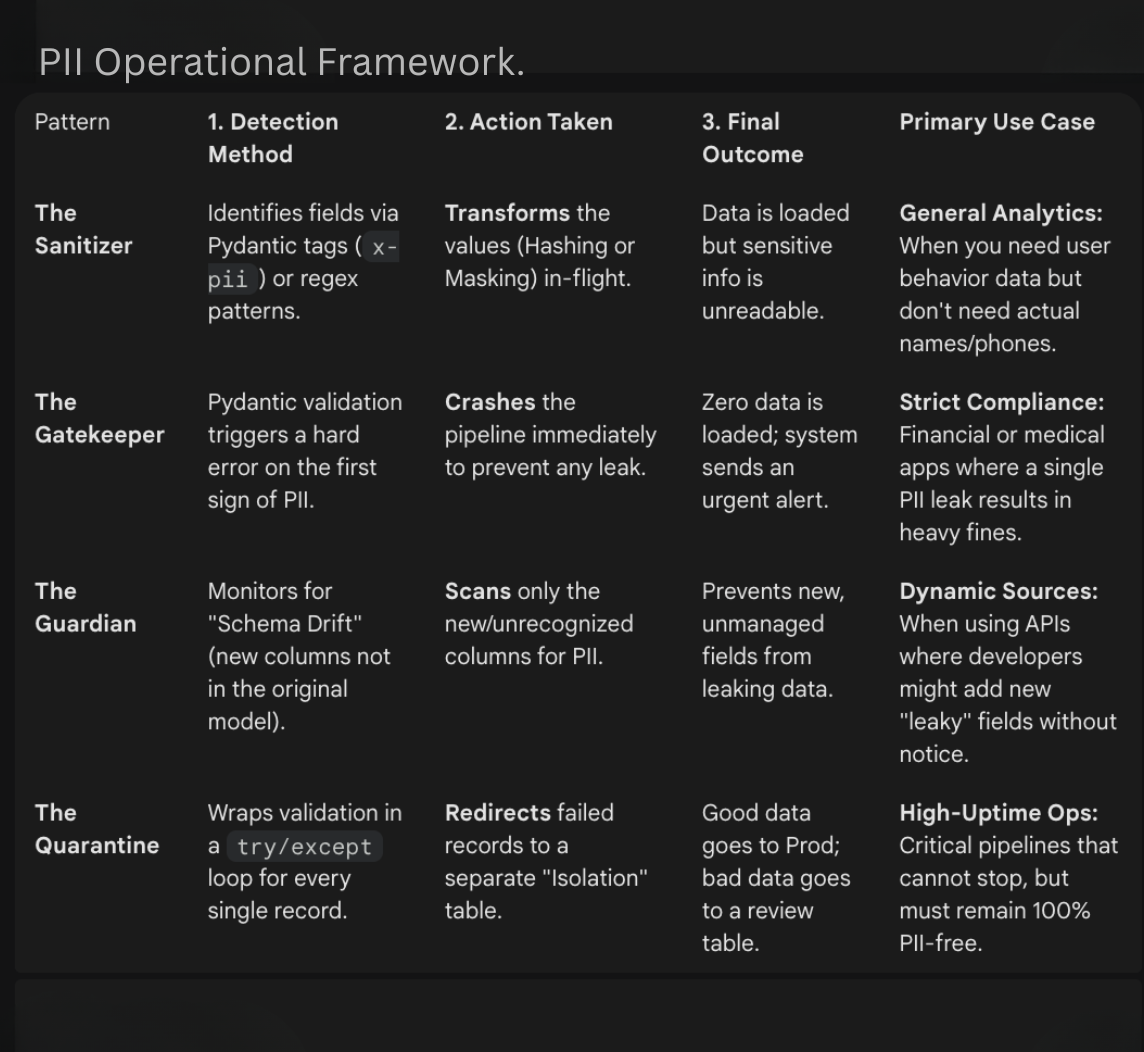Click the Dynamic Sources use case text

click(998, 591)
